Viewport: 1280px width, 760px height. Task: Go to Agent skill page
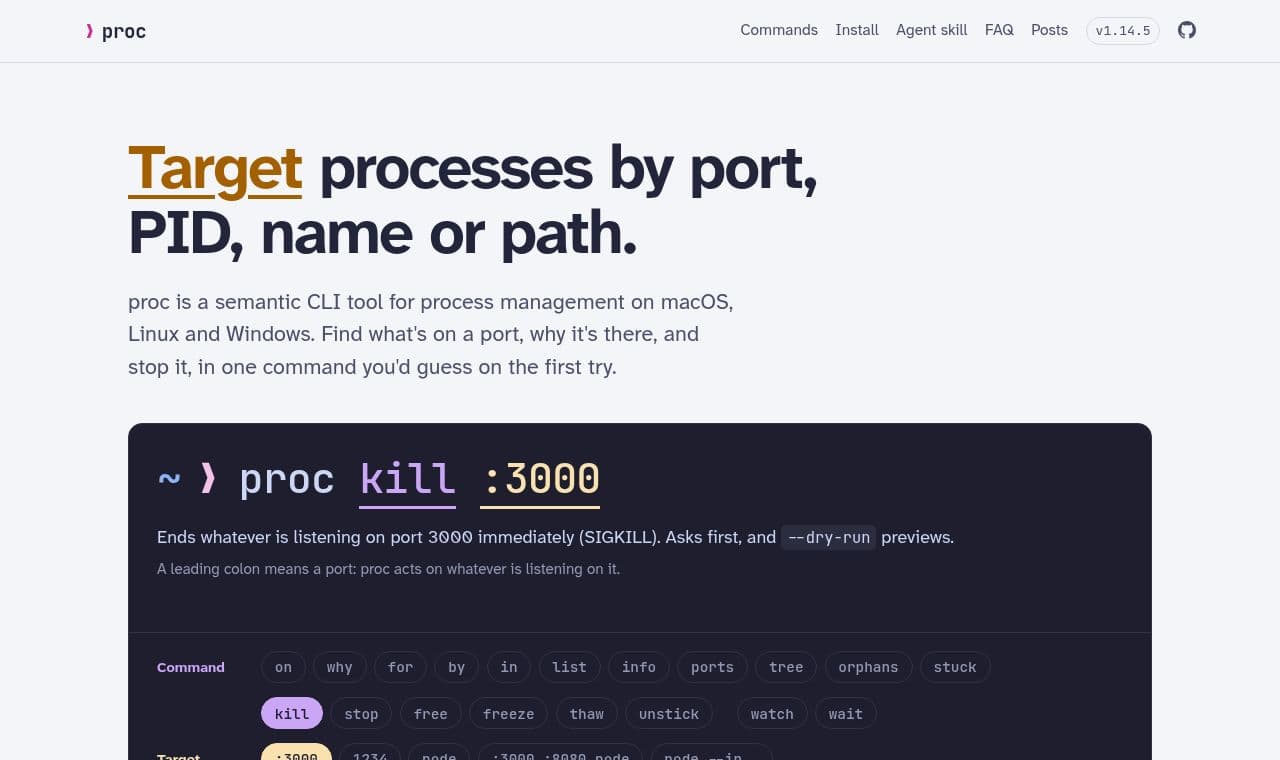tap(932, 30)
